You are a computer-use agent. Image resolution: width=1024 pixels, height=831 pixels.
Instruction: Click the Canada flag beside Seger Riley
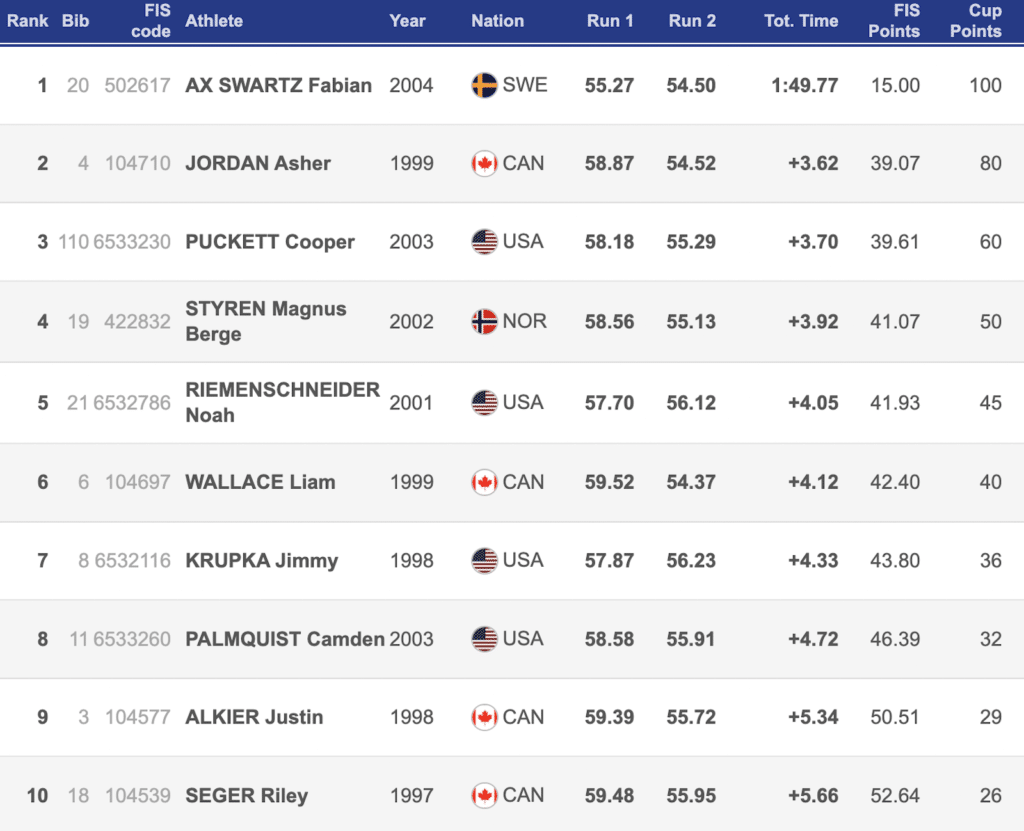pyautogui.click(x=484, y=796)
